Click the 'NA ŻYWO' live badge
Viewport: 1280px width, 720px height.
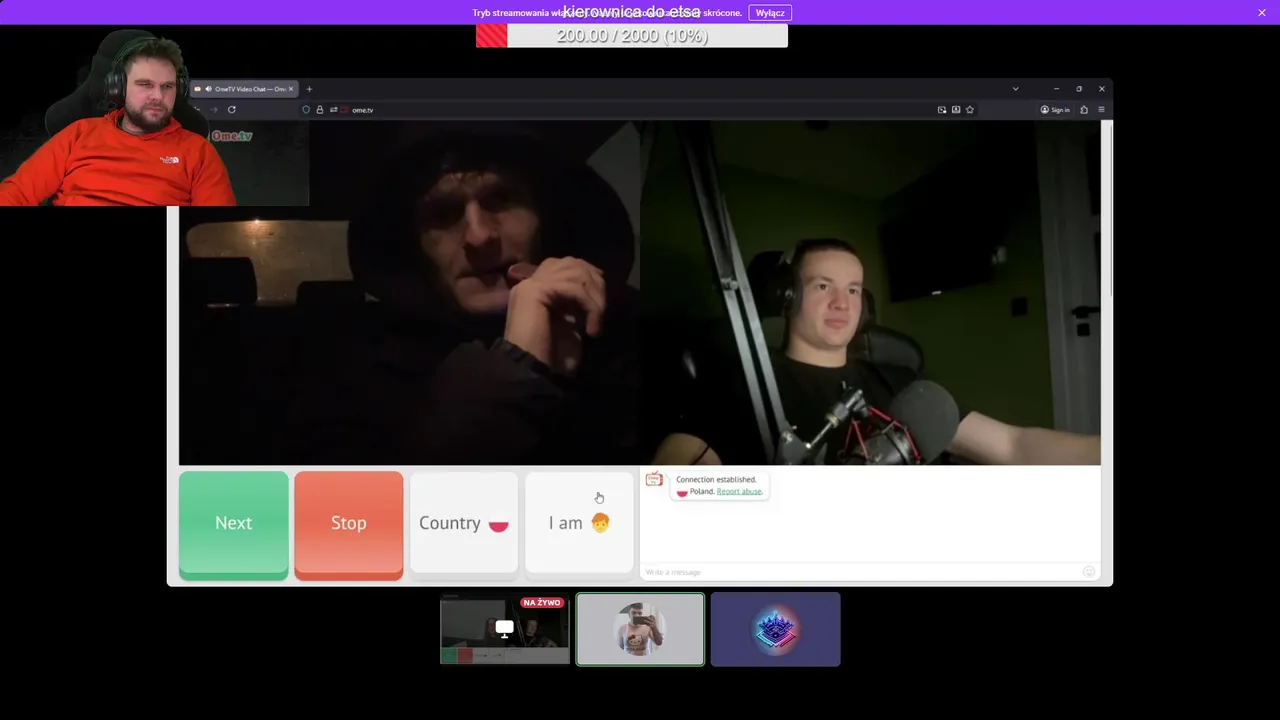tap(542, 603)
